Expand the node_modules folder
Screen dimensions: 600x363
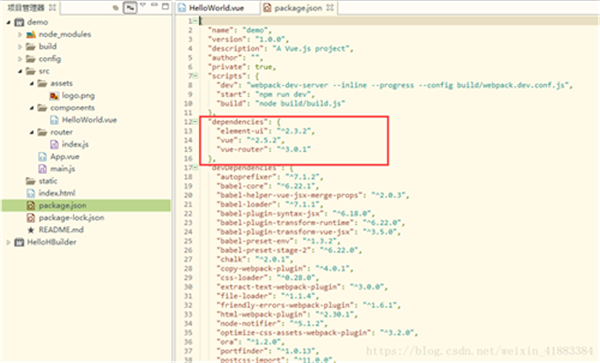pos(20,34)
